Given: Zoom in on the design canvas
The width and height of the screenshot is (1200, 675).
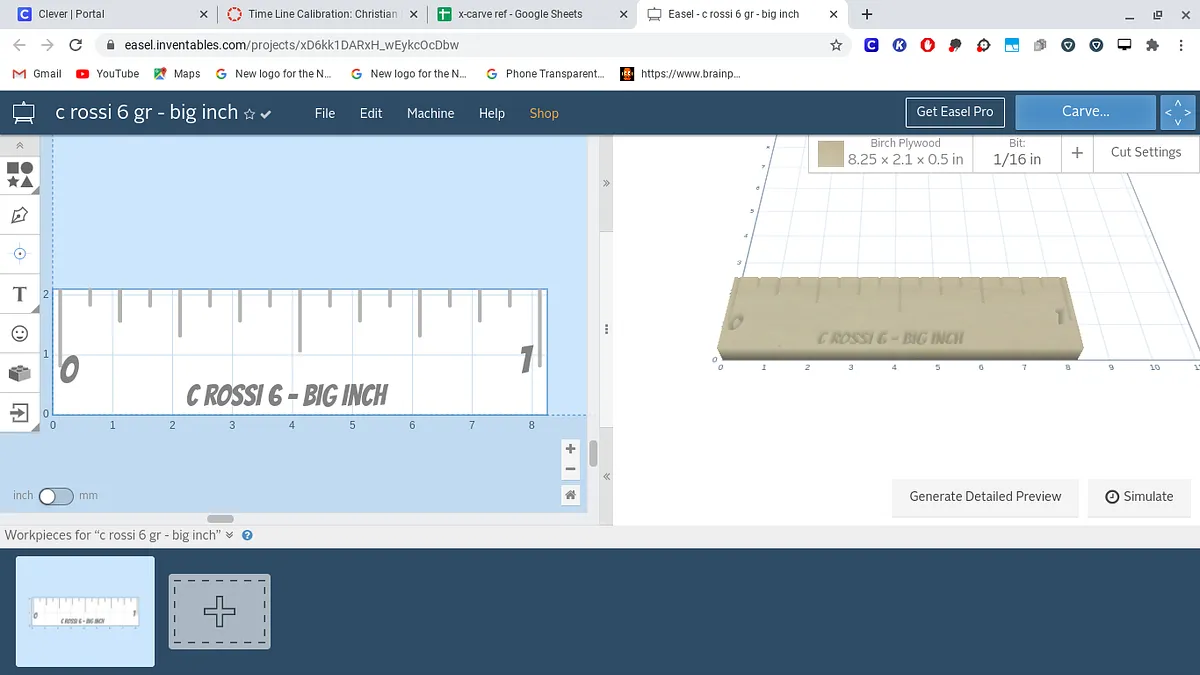Looking at the screenshot, I should coord(570,449).
